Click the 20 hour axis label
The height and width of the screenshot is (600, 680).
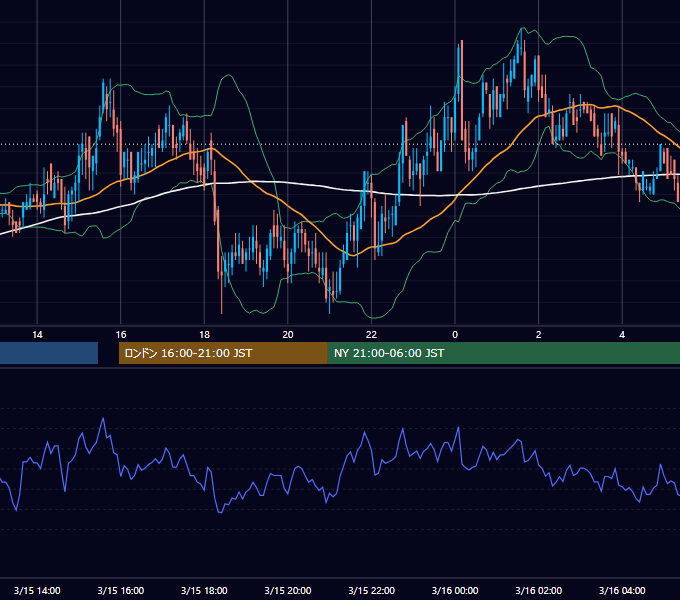tap(288, 335)
